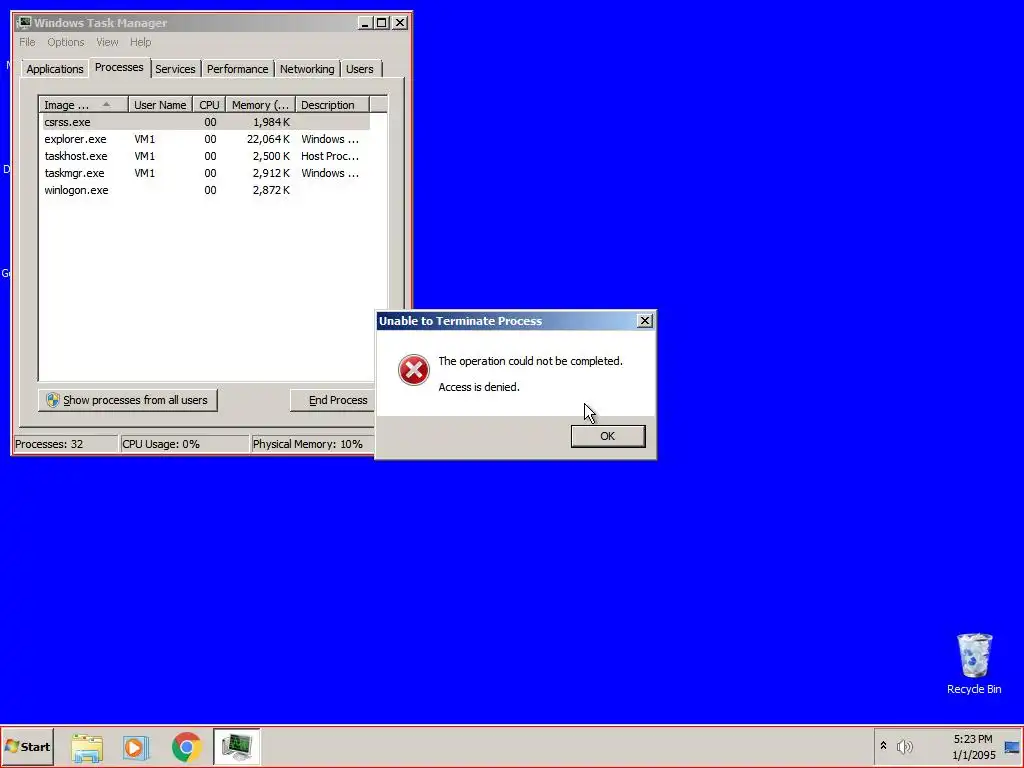Maximize the Windows Task Manager window
This screenshot has width=1024, height=768.
click(x=381, y=23)
